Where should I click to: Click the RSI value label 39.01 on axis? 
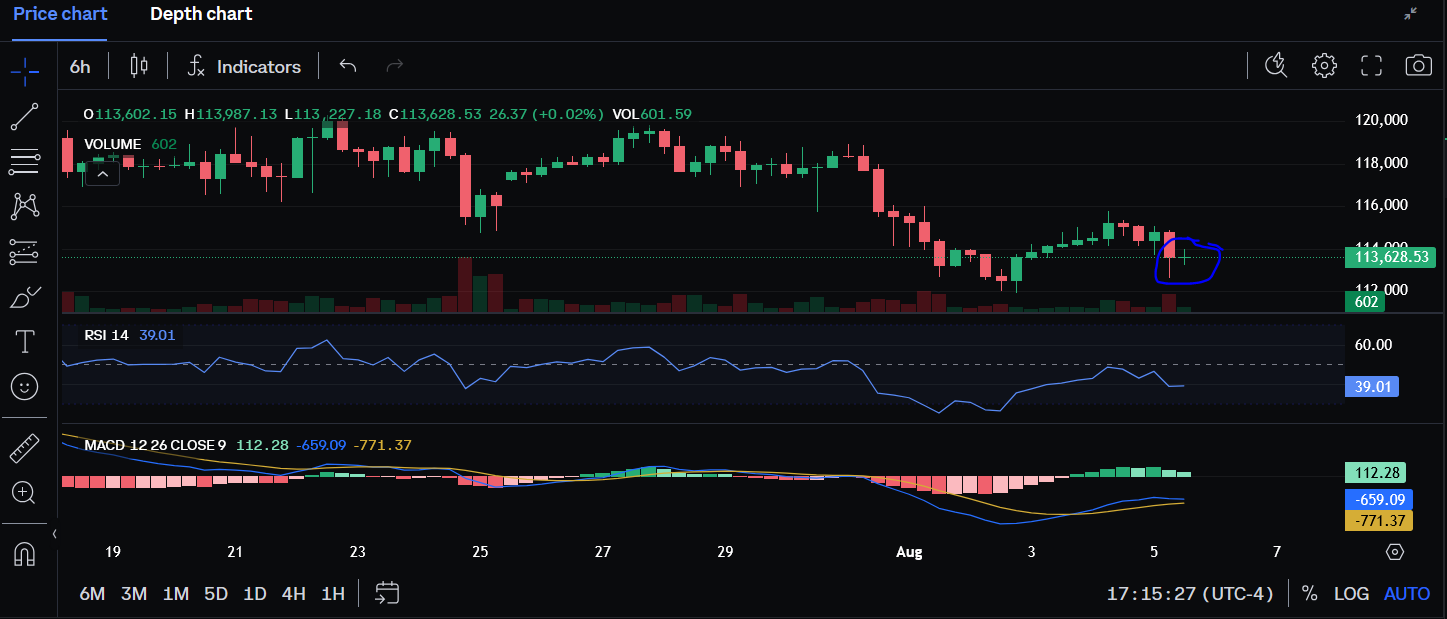click(x=1371, y=386)
